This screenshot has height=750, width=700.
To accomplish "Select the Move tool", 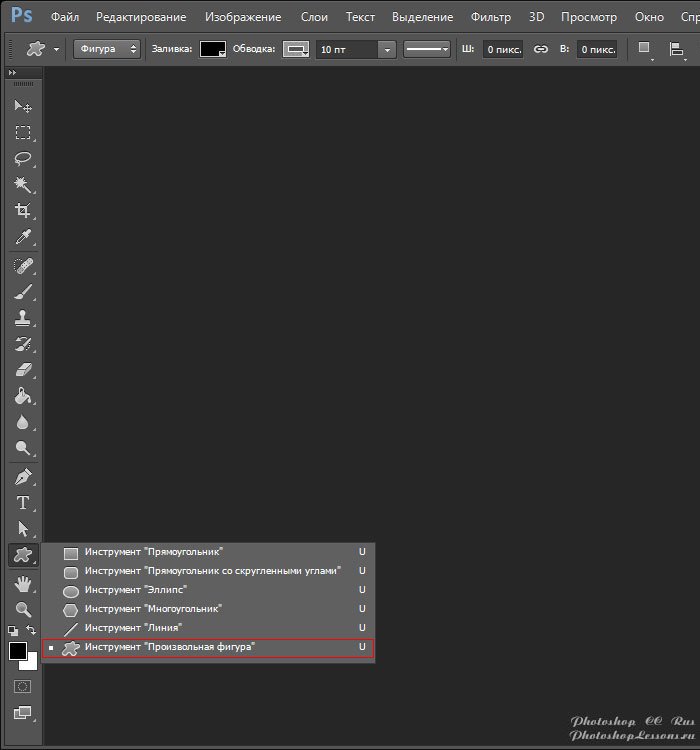I will 22,107.
